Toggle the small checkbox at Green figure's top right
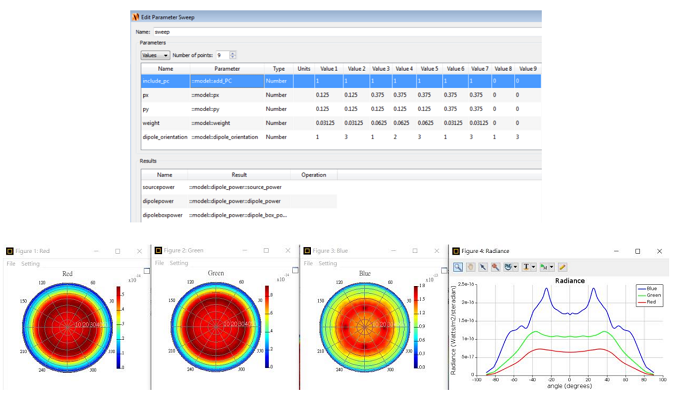The image size is (680, 403). point(295,270)
